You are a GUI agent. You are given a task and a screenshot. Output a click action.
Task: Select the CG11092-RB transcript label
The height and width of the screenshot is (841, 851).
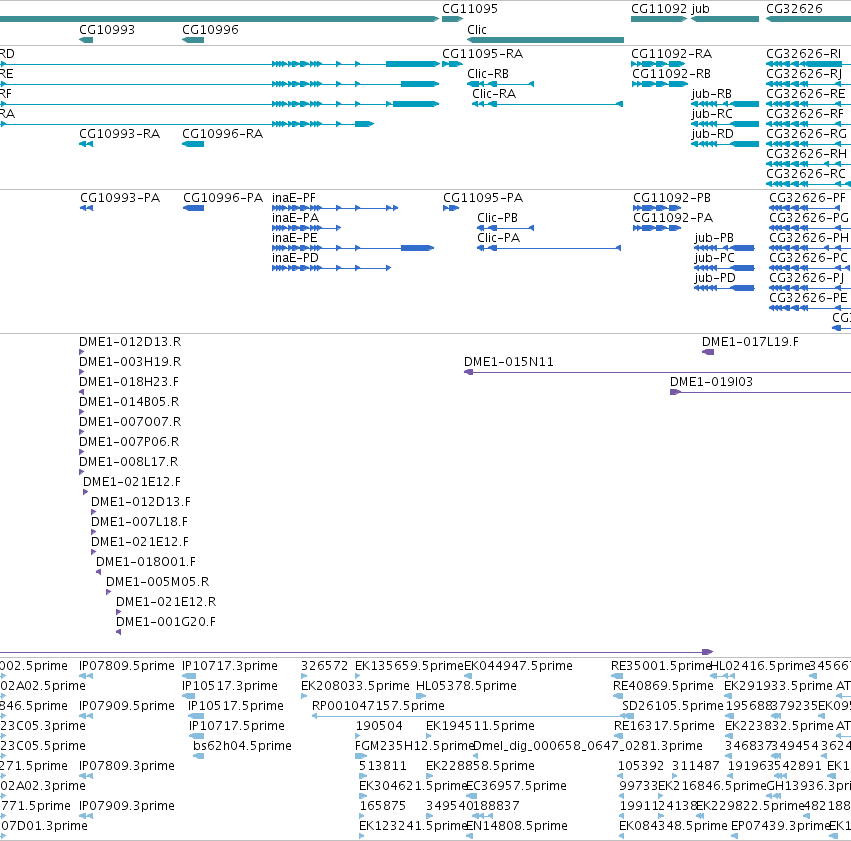(x=671, y=74)
